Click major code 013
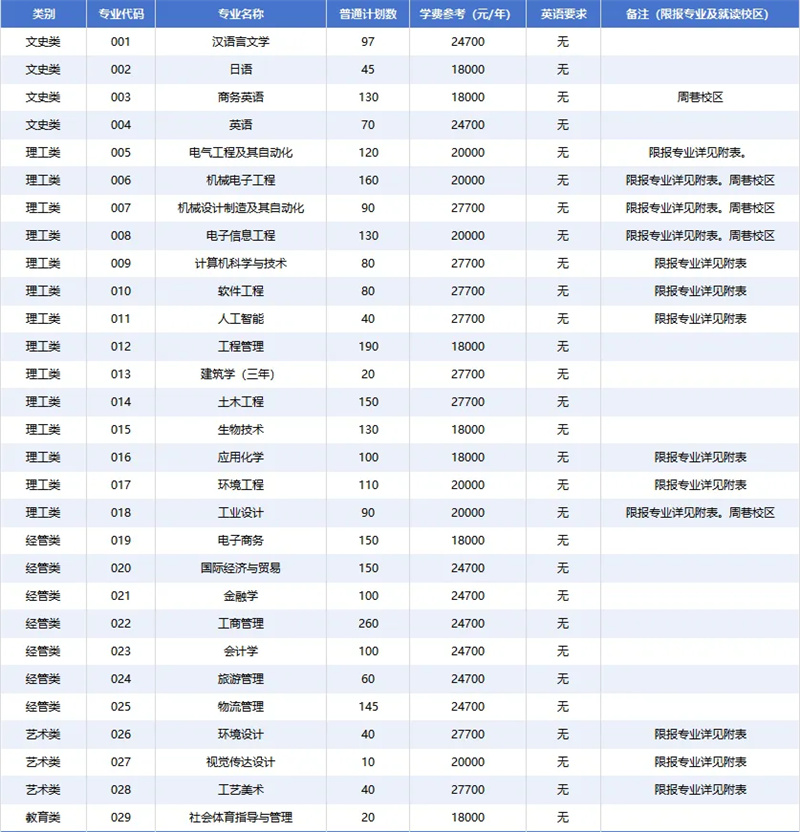This screenshot has height=832, width=800. (x=121, y=374)
